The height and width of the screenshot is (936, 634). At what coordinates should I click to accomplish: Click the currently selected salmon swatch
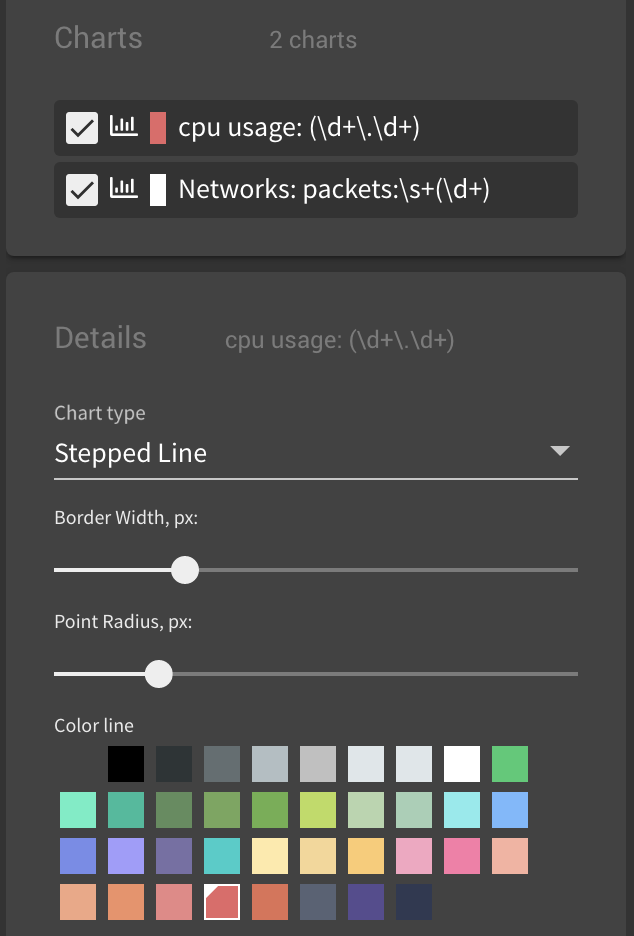tap(222, 901)
